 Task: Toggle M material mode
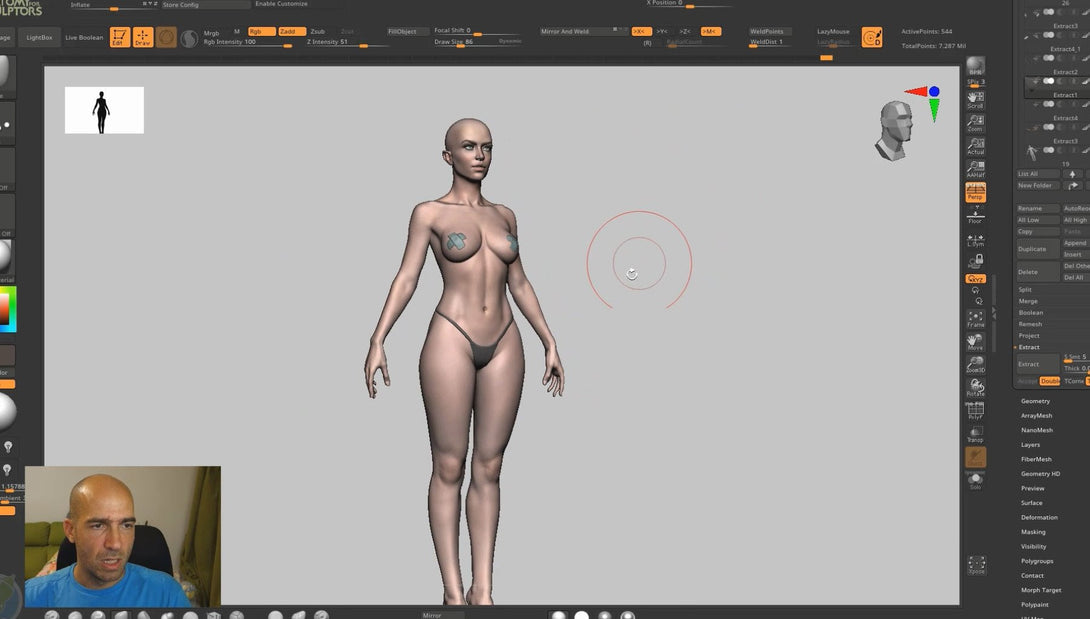pos(237,32)
